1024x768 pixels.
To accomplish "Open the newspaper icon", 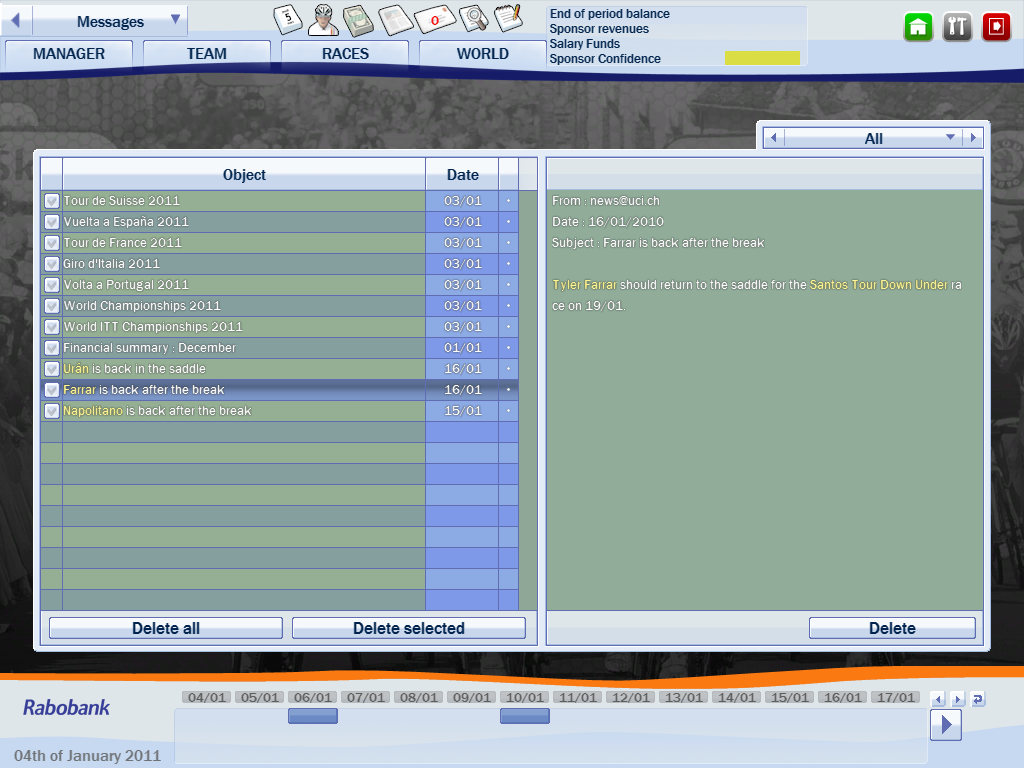I will point(396,18).
